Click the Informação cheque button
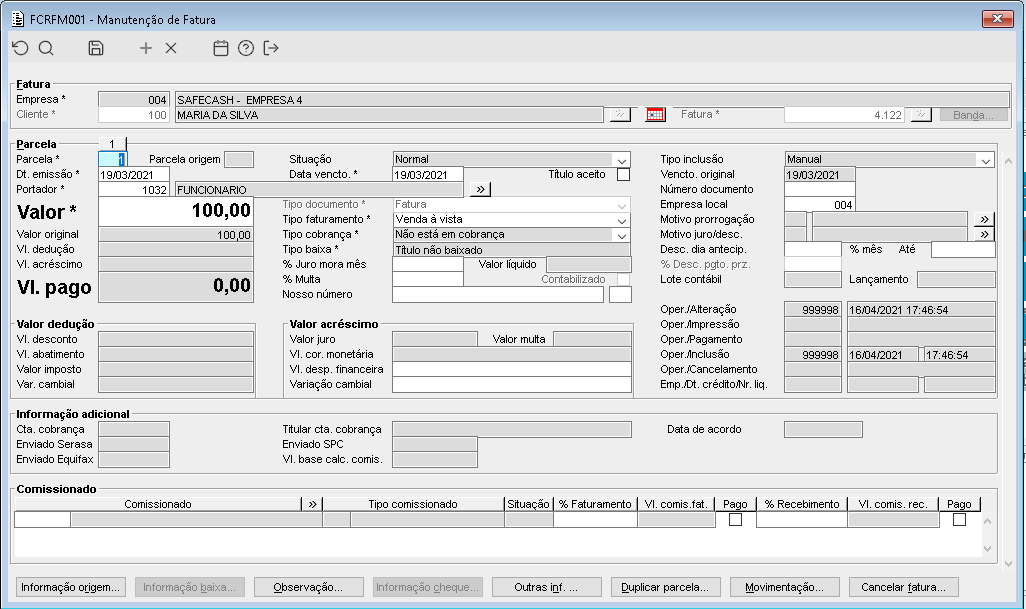This screenshot has height=609, width=1026. click(427, 587)
